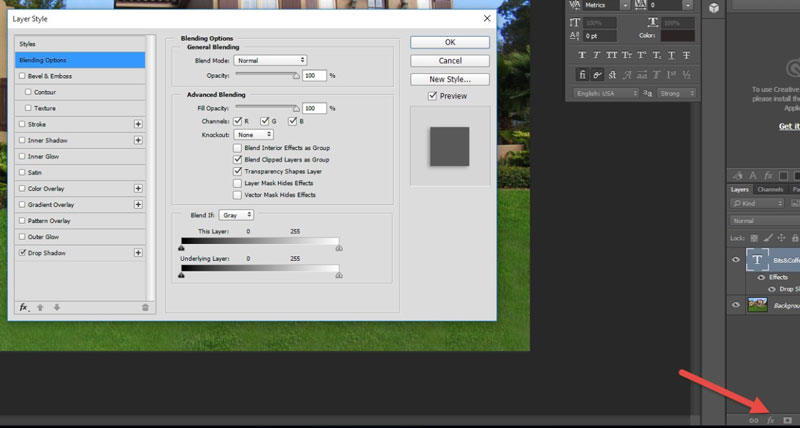Enable the Stroke effect checkbox

[22, 124]
